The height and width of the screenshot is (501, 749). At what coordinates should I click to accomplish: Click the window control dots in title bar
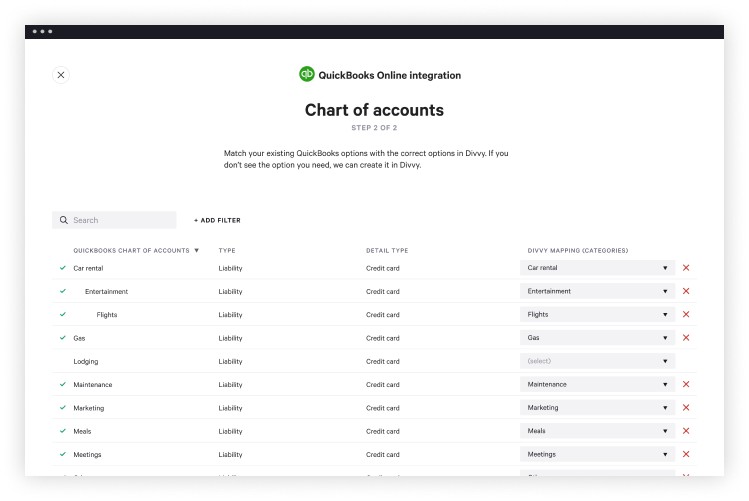(x=42, y=32)
